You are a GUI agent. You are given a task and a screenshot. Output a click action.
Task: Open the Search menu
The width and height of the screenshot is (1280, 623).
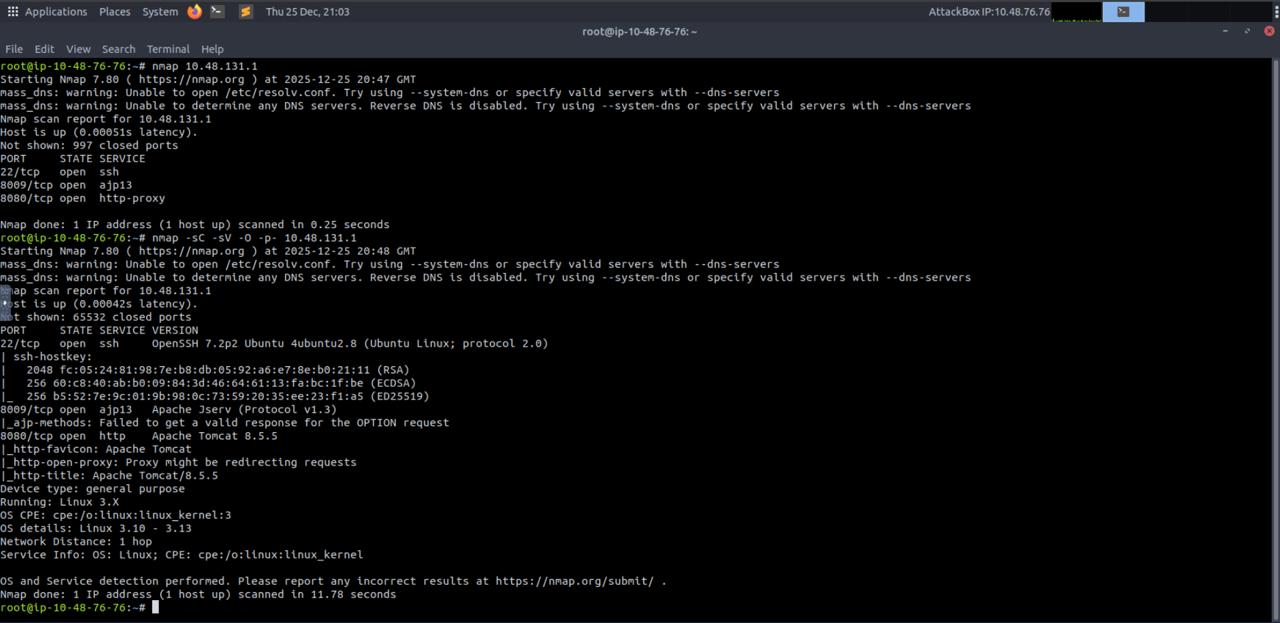pos(118,48)
